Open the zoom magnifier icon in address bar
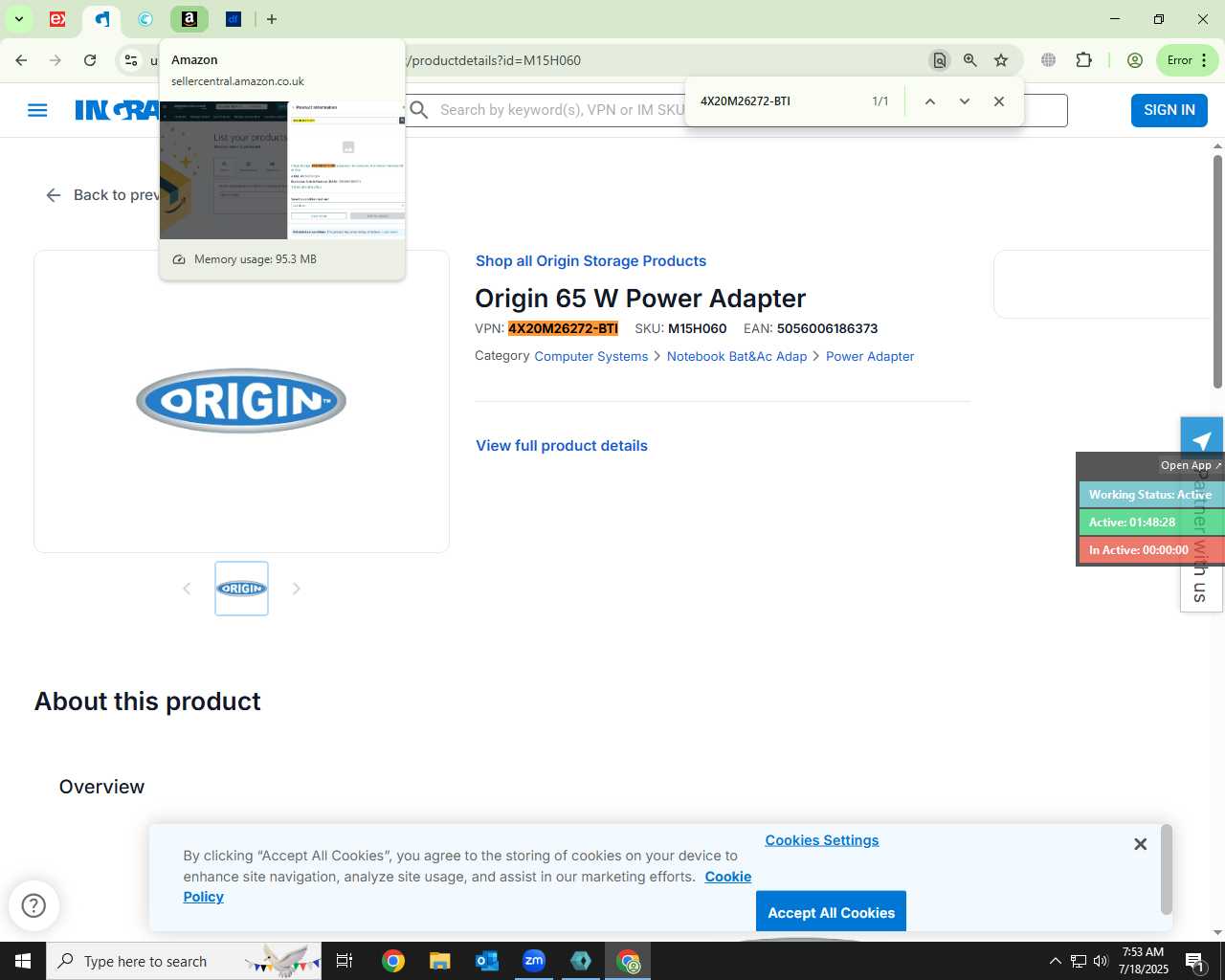 coord(970,60)
